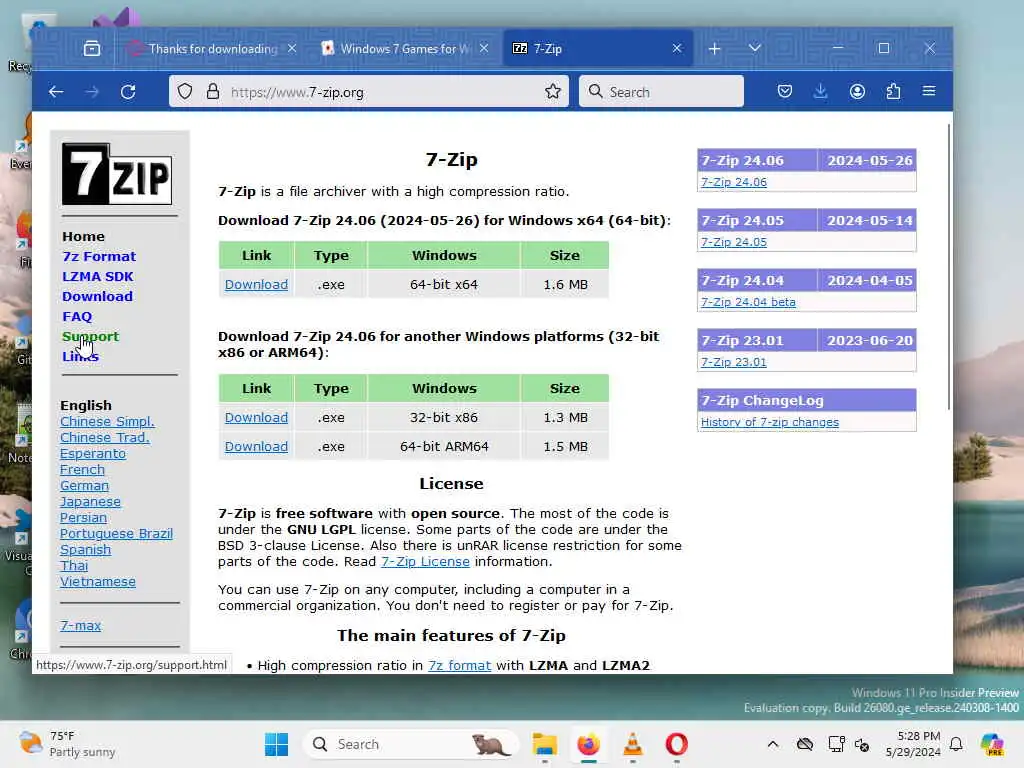Screen dimensions: 1024x768
Task: Switch language to French
Action: (x=82, y=470)
